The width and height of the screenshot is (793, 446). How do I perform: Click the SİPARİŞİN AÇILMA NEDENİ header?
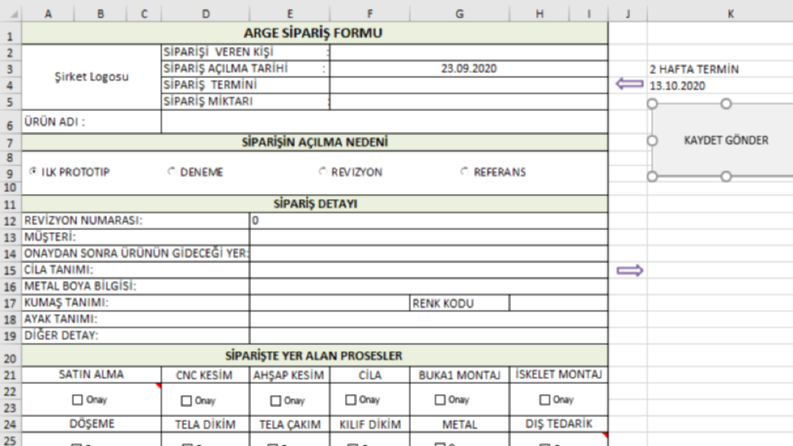(315, 142)
